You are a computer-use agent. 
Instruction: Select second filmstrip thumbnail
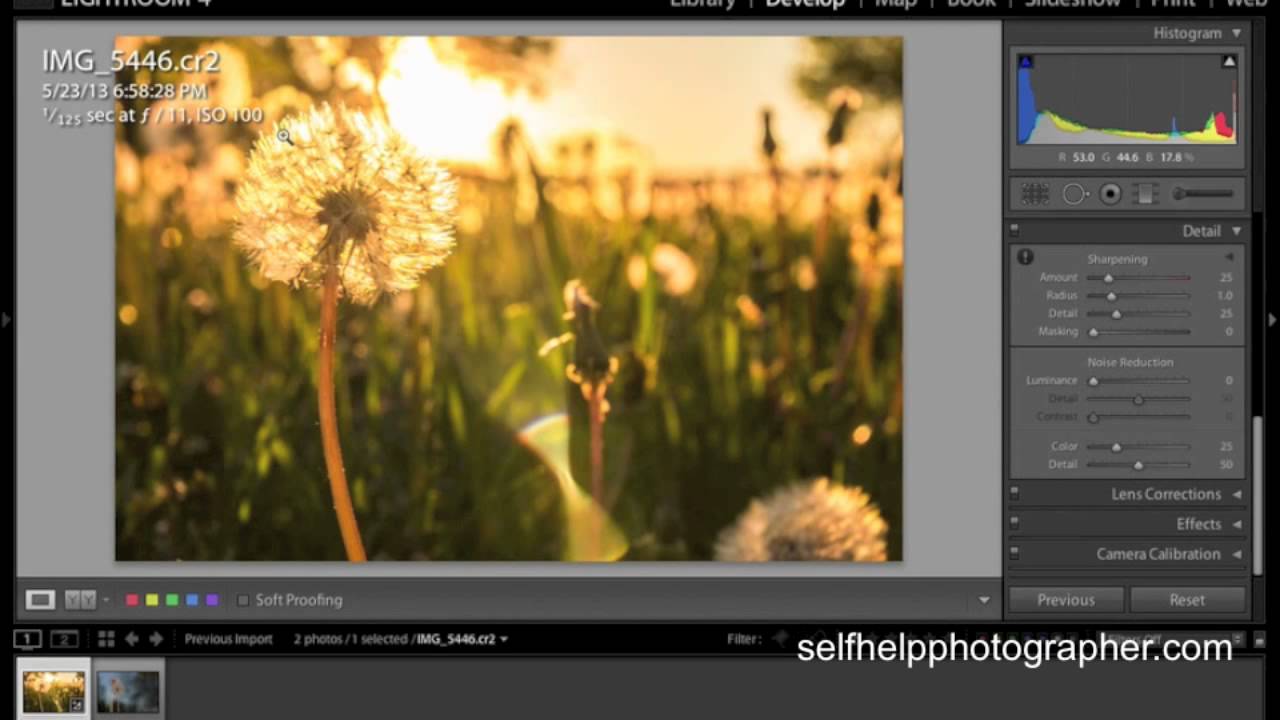point(128,692)
